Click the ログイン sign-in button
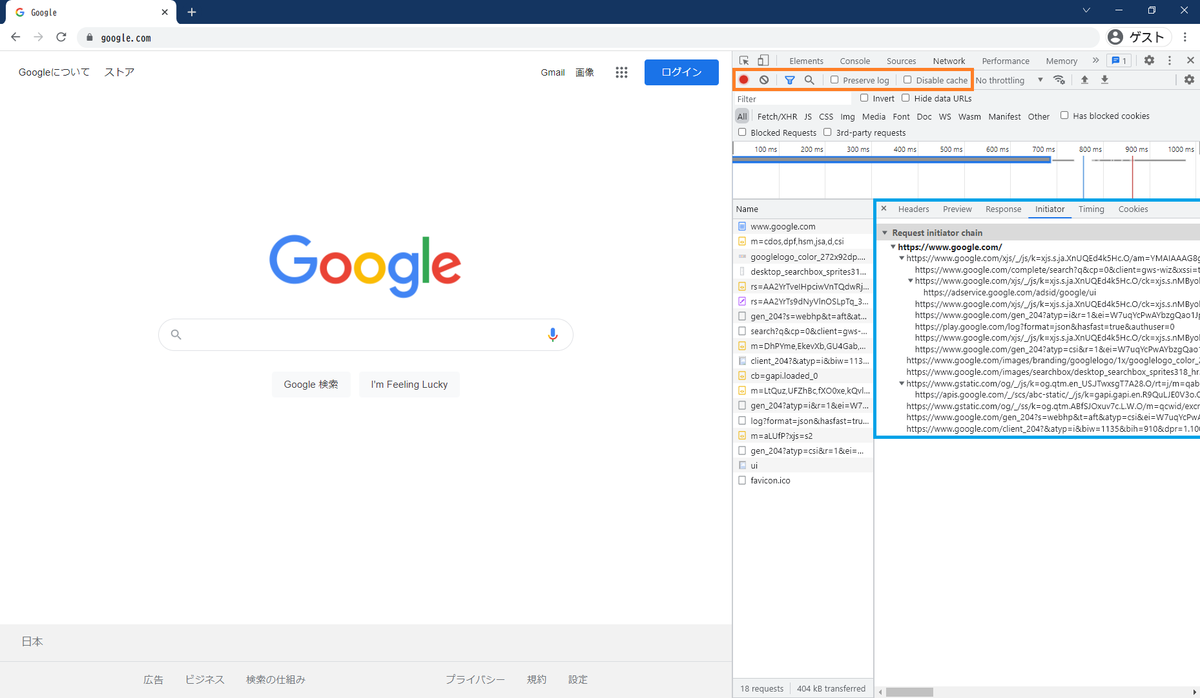Image resolution: width=1200 pixels, height=698 pixels. point(682,72)
